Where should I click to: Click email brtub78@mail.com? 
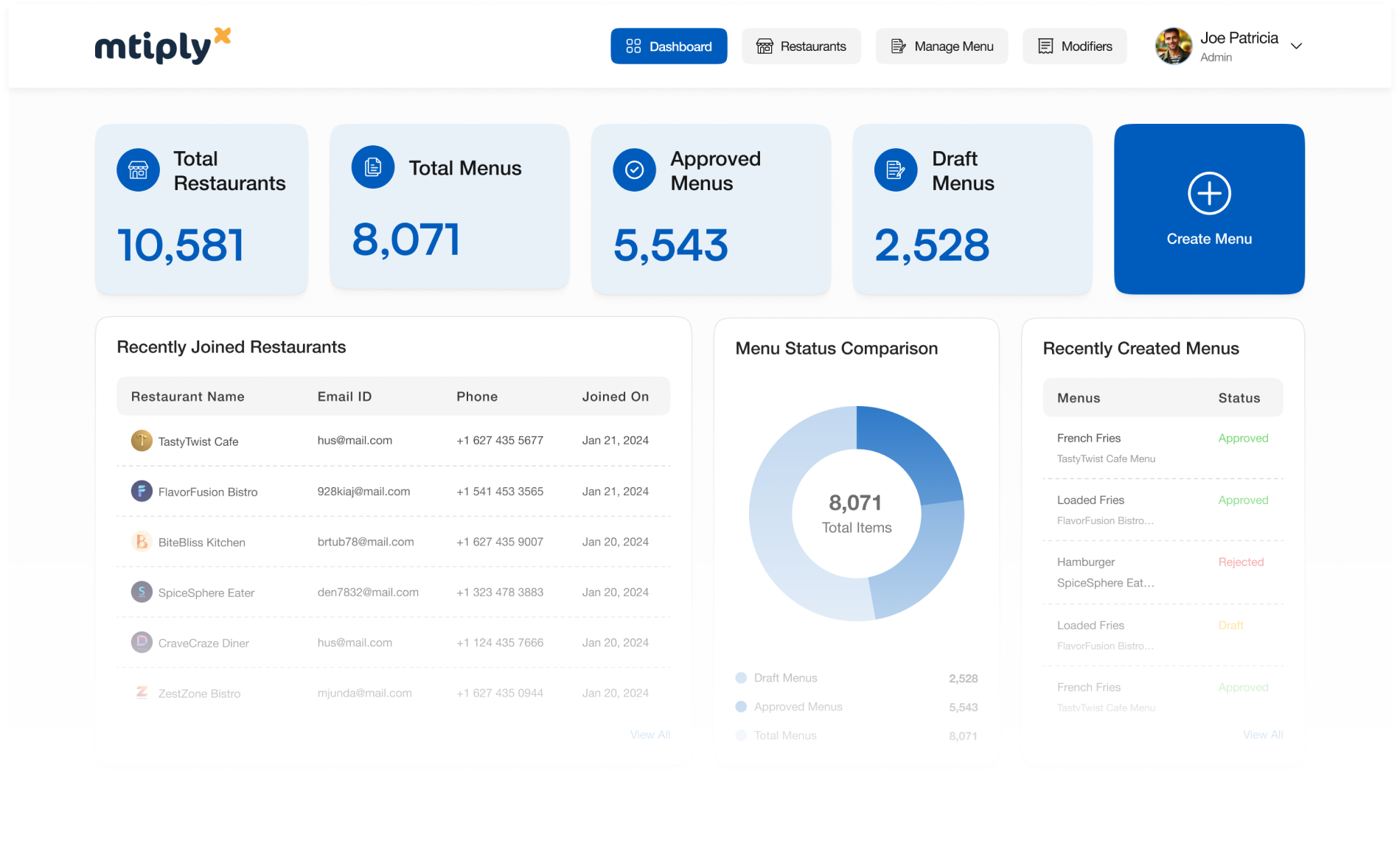click(366, 542)
